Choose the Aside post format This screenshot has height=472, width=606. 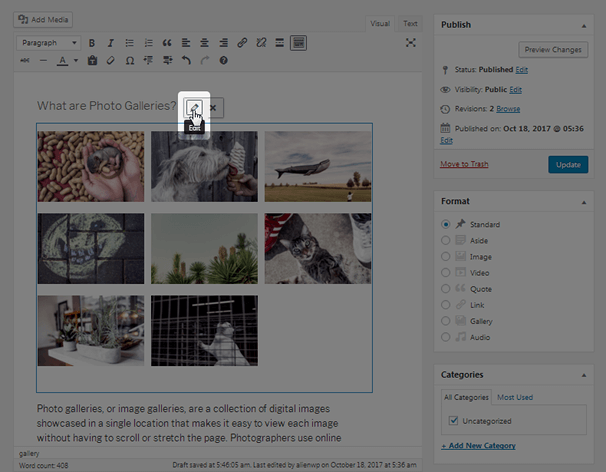(446, 241)
